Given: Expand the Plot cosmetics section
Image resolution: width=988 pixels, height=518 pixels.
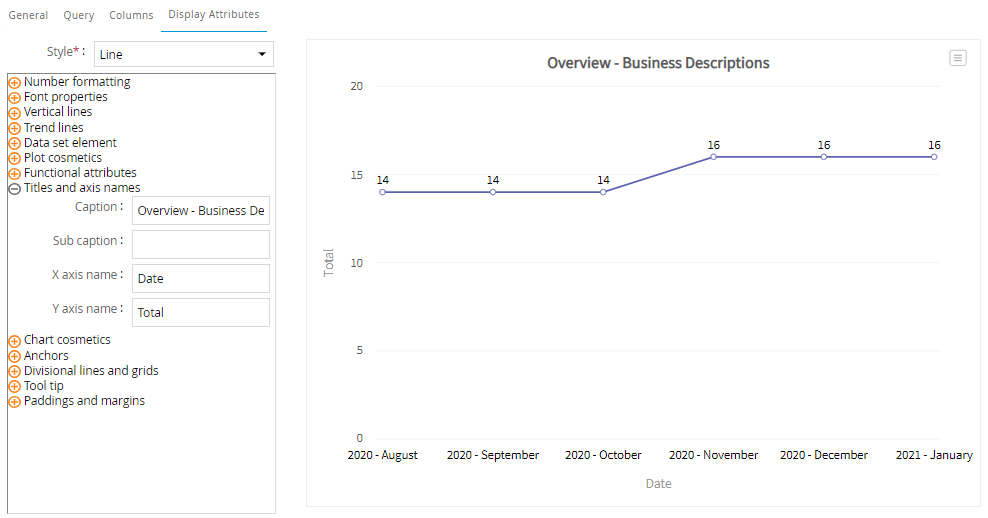Looking at the screenshot, I should tap(15, 158).
